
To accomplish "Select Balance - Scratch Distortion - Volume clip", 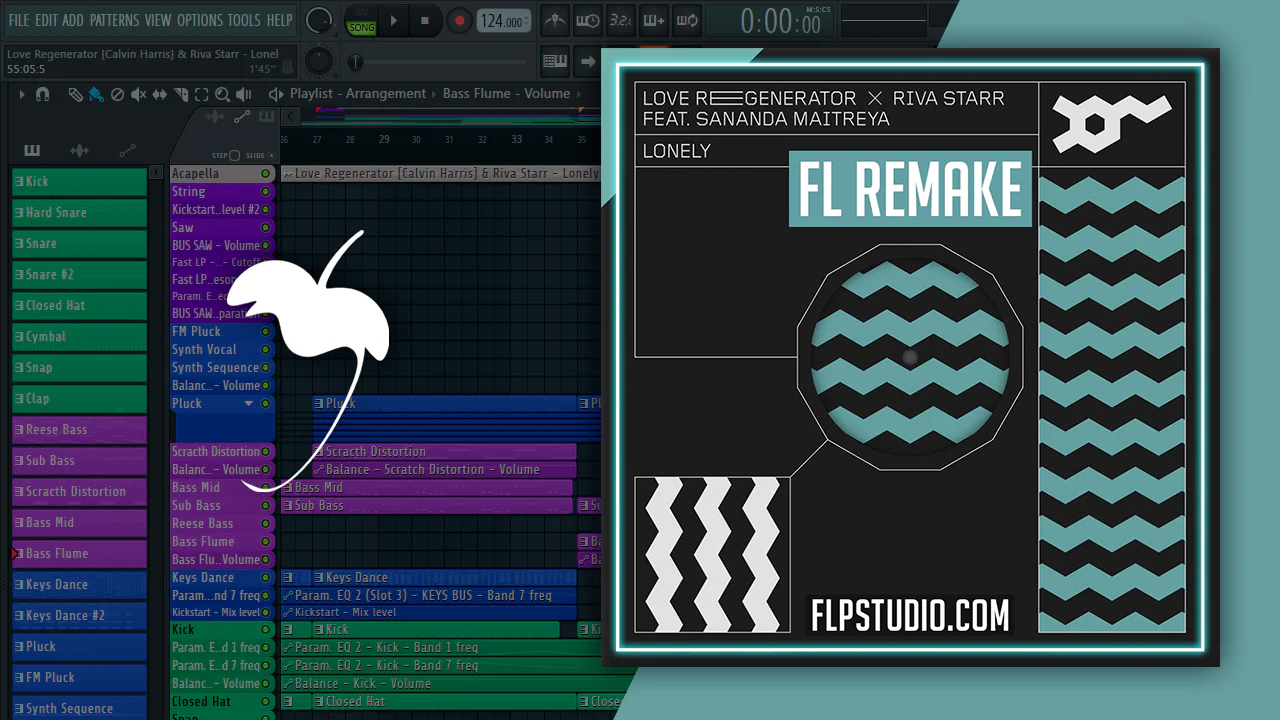I will pos(444,470).
